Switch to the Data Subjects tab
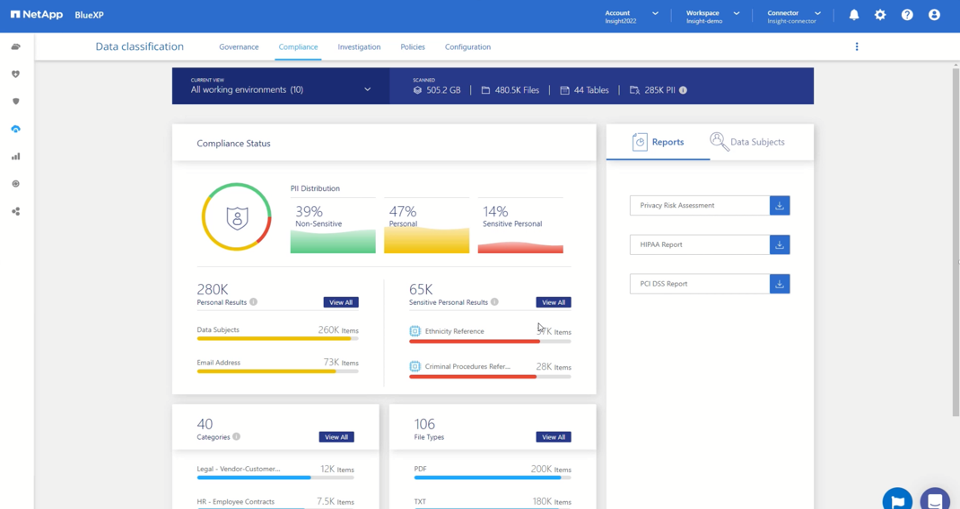The image size is (960, 509). (x=748, y=142)
